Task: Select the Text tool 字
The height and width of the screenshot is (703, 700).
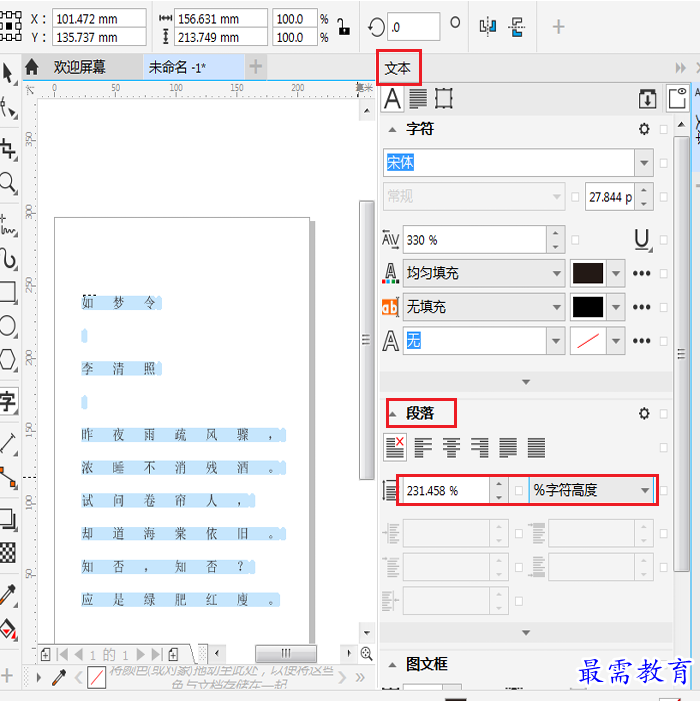Action: pos(8,401)
